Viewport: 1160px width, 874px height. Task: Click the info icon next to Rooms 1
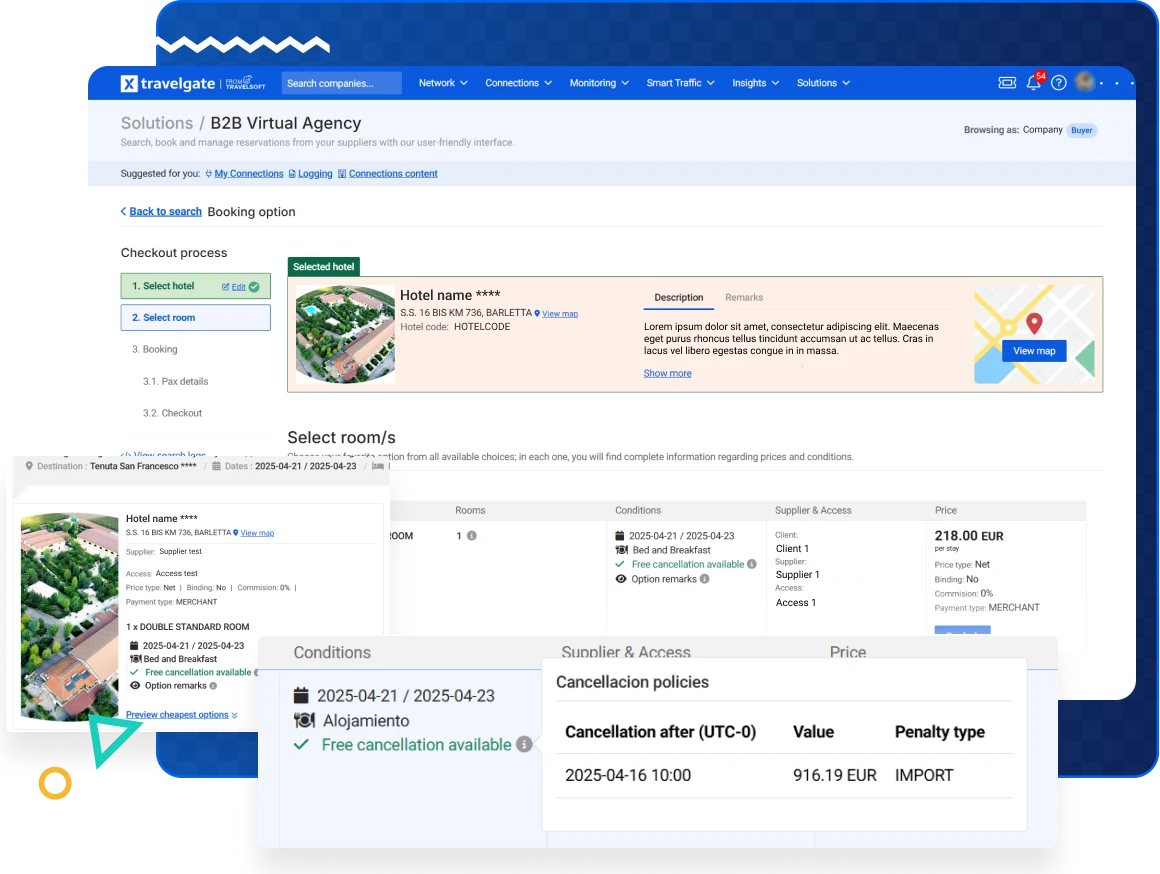471,536
